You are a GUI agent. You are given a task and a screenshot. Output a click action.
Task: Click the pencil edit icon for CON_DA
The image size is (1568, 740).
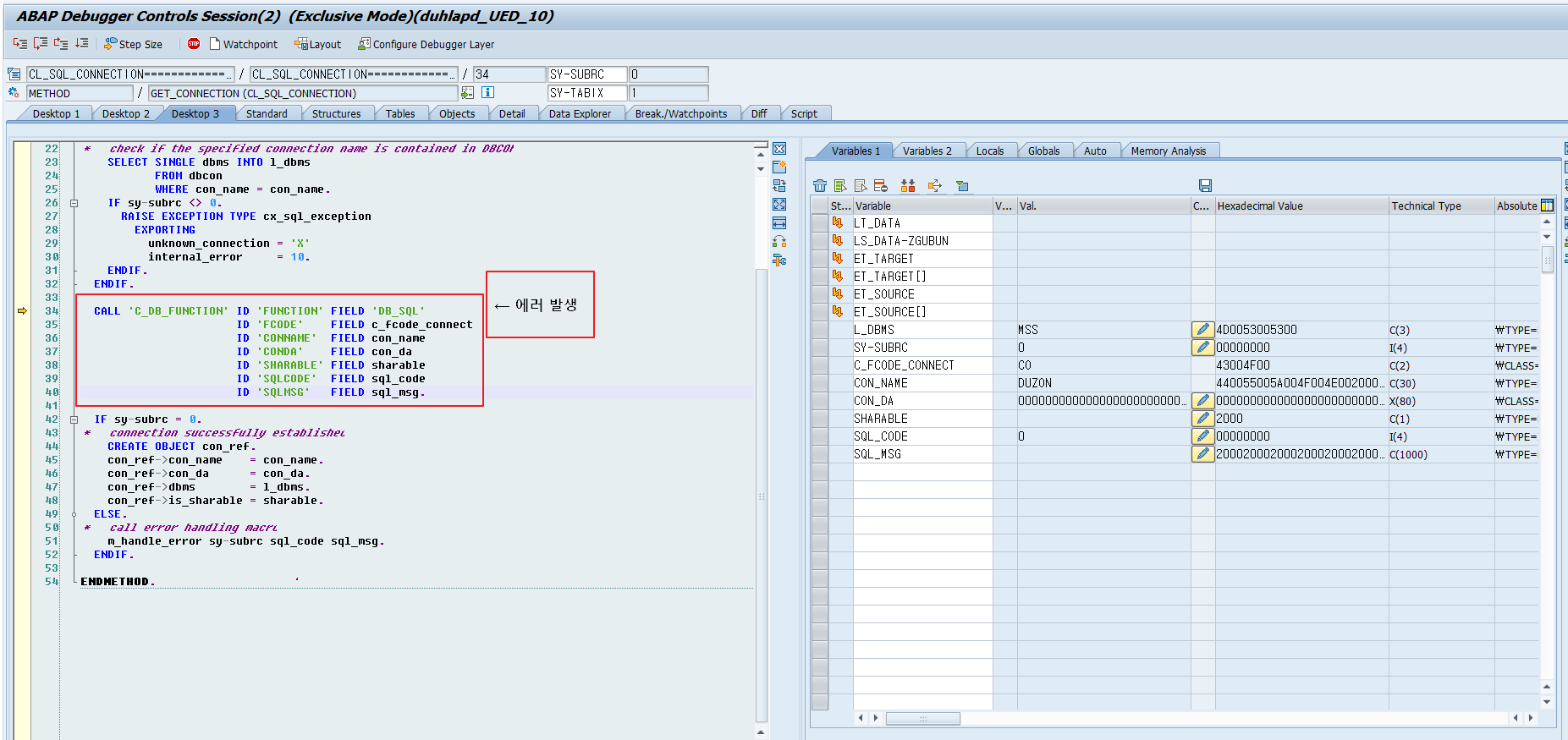(1202, 400)
